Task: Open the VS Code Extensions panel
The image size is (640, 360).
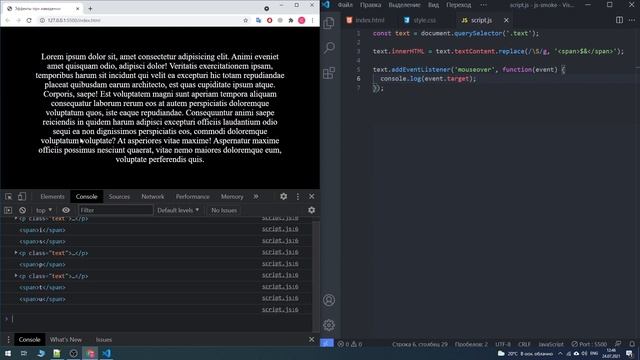Action: [329, 73]
